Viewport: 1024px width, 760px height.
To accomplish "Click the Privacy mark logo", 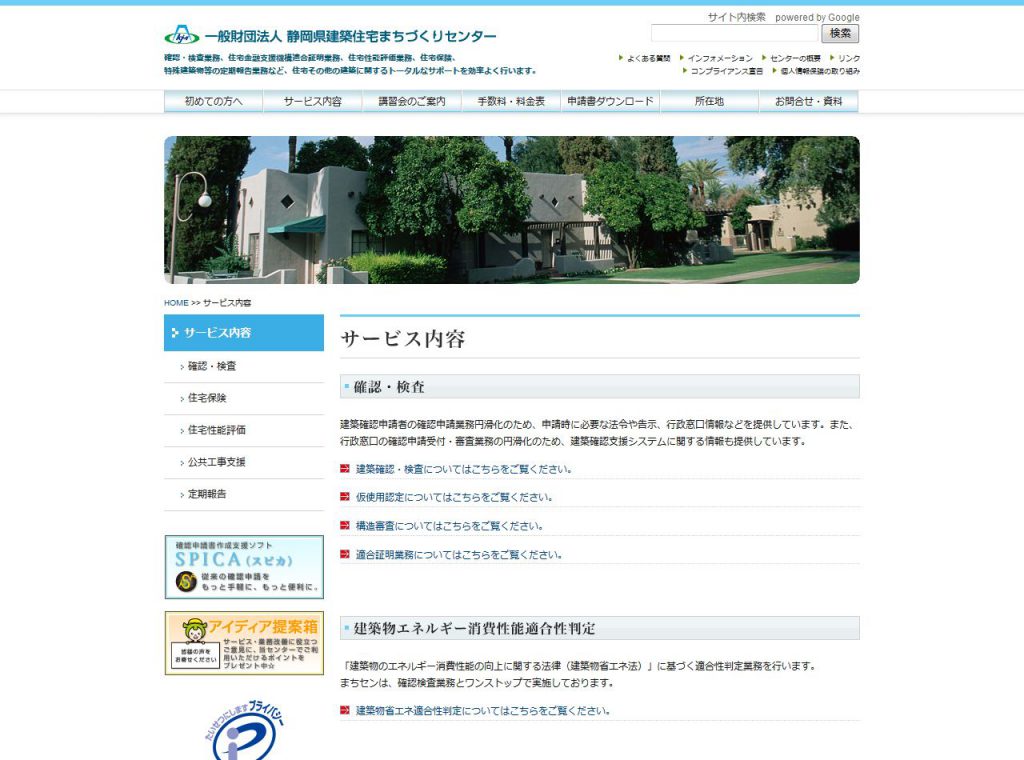I will tap(244, 730).
